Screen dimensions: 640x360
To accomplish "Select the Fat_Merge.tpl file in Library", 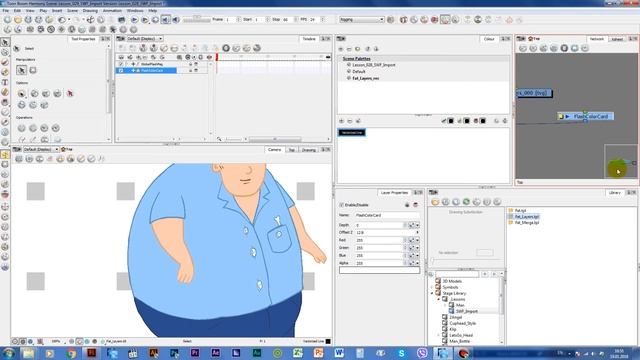I will coord(527,223).
